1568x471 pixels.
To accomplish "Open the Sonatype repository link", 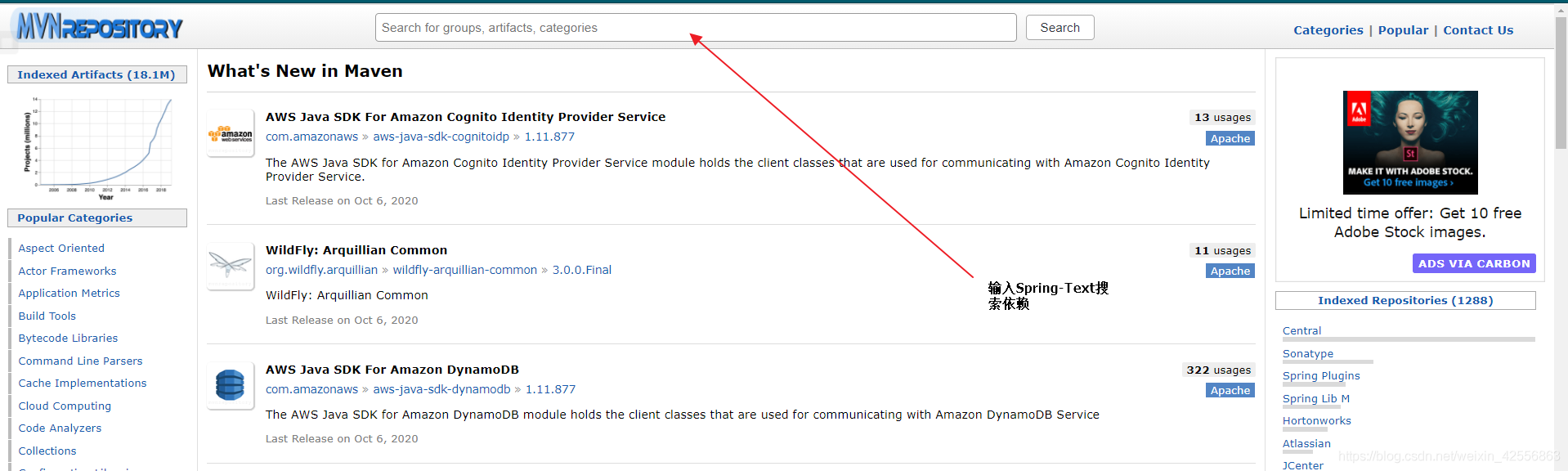I will tap(1308, 354).
